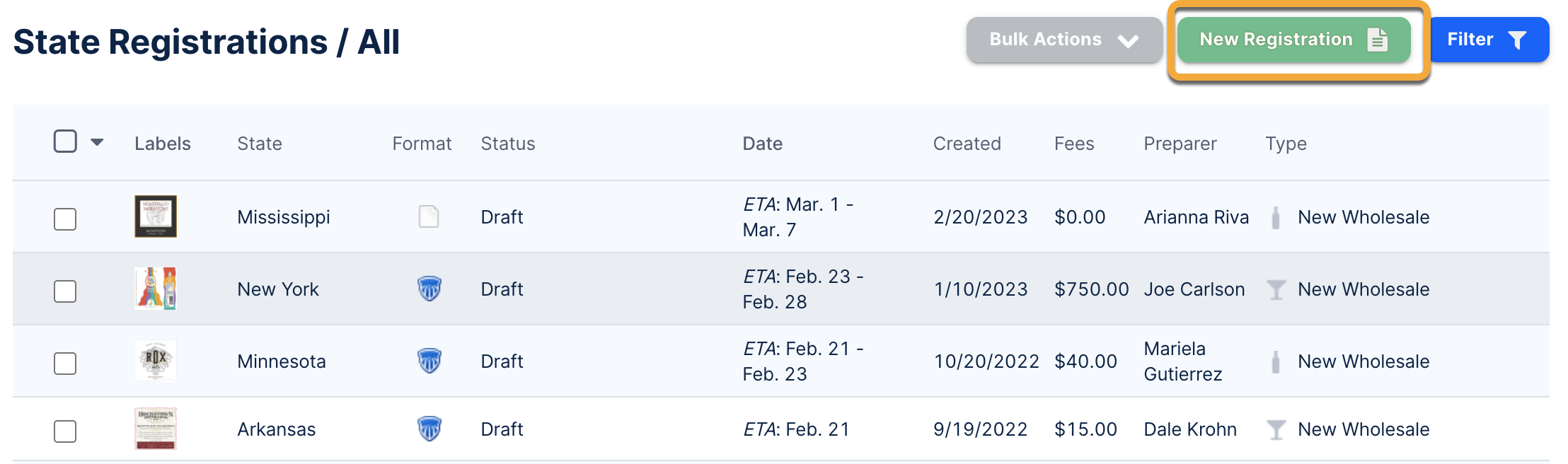This screenshot has height=464, width=1568.
Task: Create a New Registration
Action: click(1293, 40)
